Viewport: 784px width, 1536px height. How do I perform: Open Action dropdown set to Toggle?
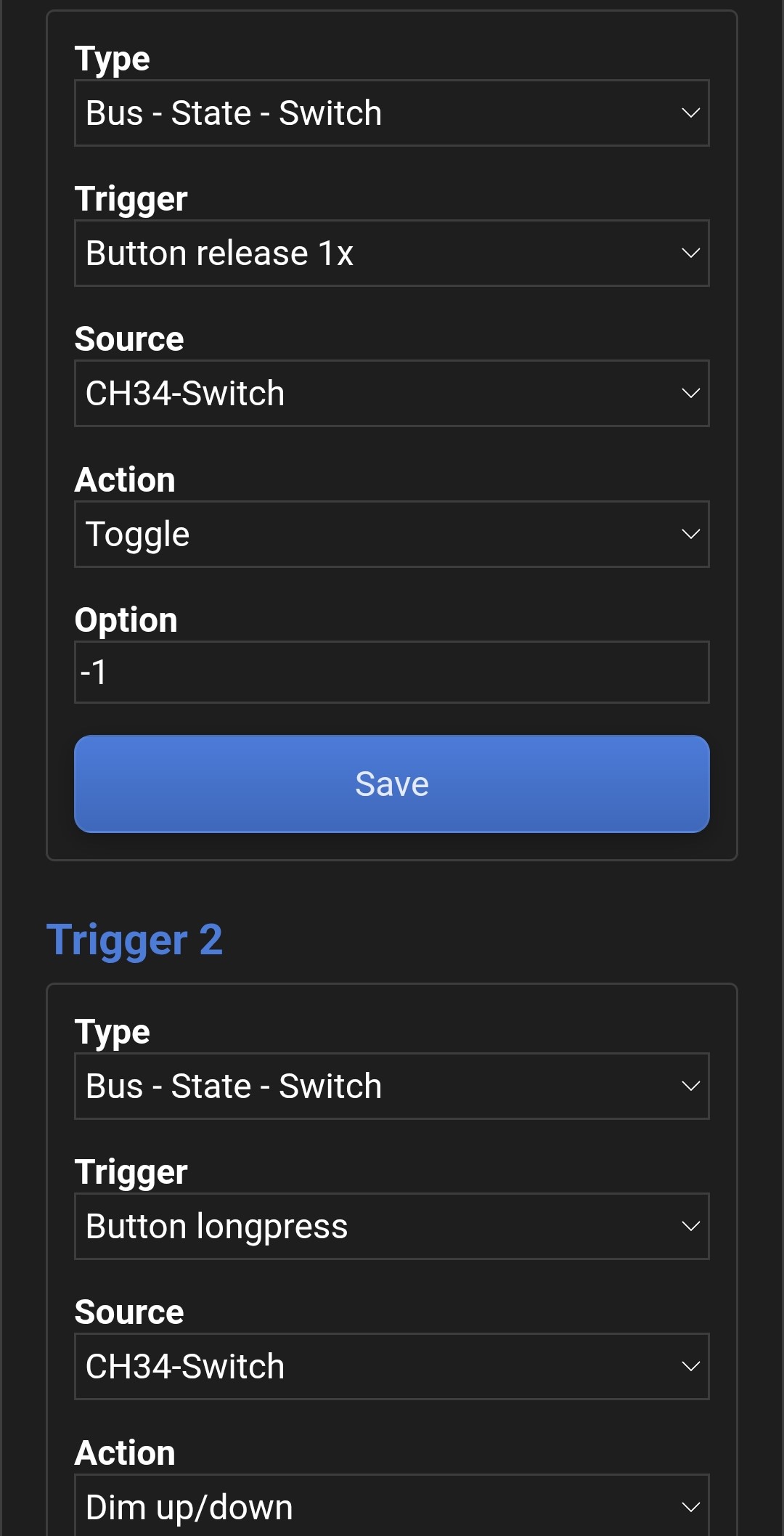pos(392,534)
